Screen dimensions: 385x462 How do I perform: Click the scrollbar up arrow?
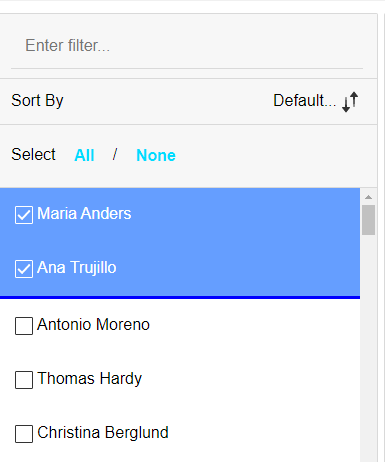click(x=368, y=197)
